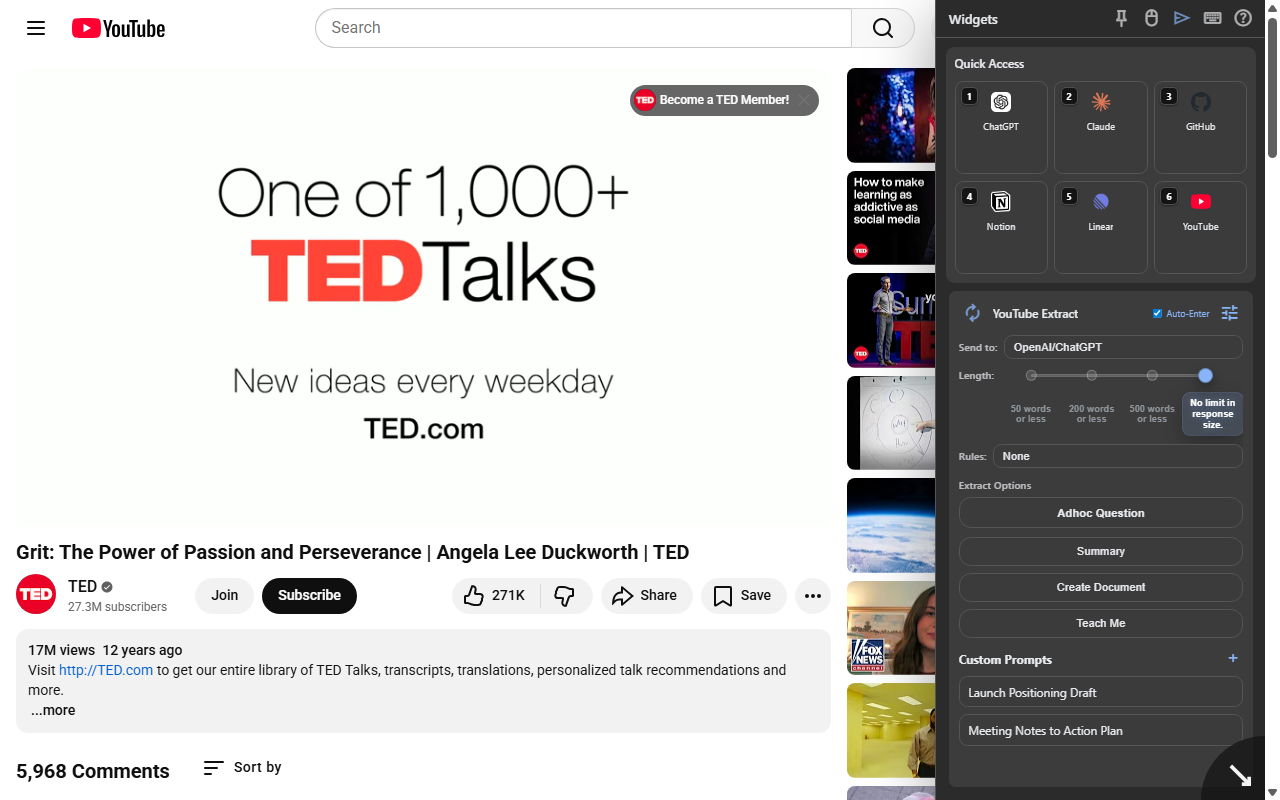
Task: Expand the video description with ...more
Action: coord(52,710)
